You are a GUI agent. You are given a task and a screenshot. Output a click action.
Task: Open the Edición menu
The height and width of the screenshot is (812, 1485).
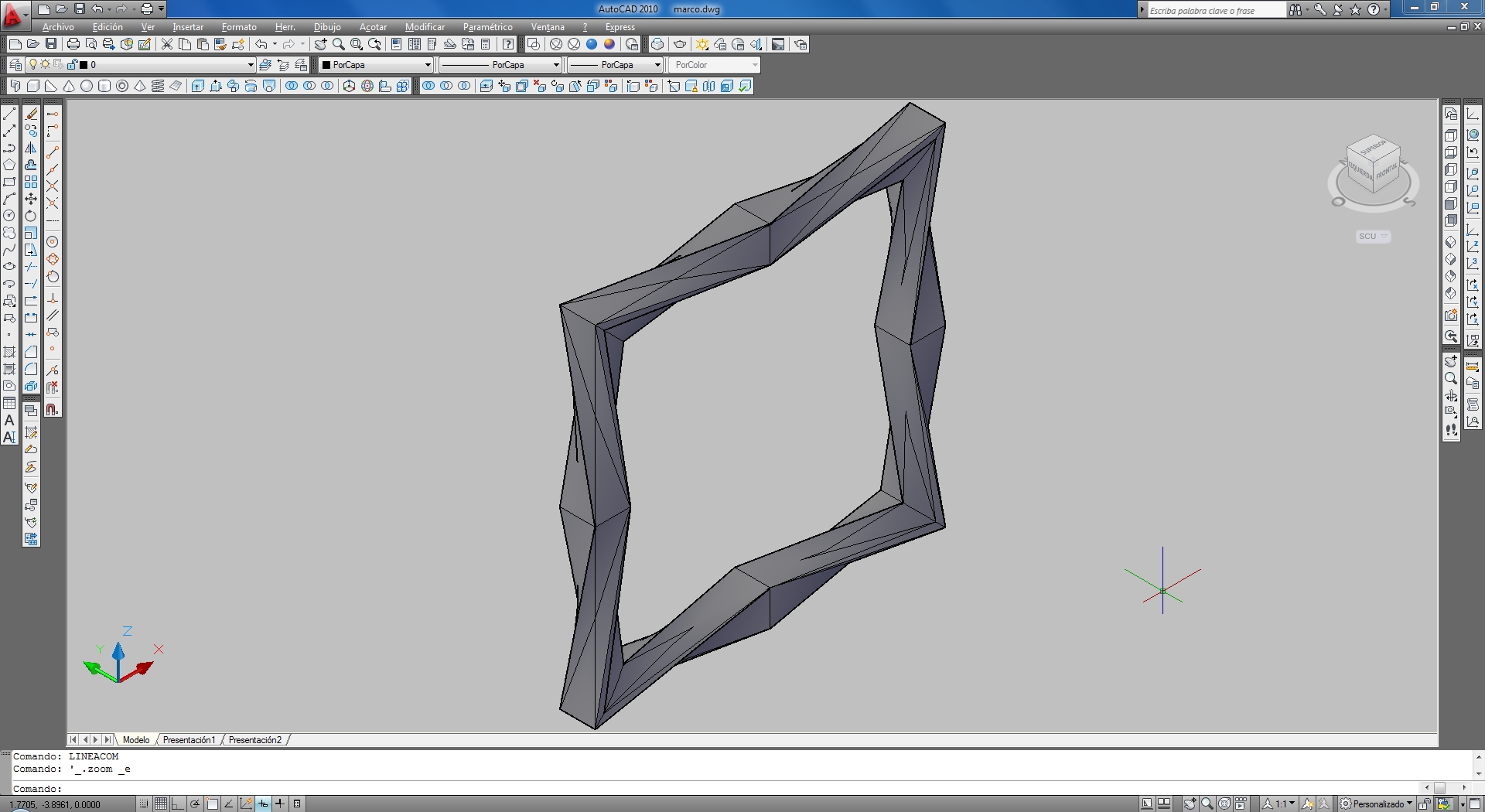point(108,27)
